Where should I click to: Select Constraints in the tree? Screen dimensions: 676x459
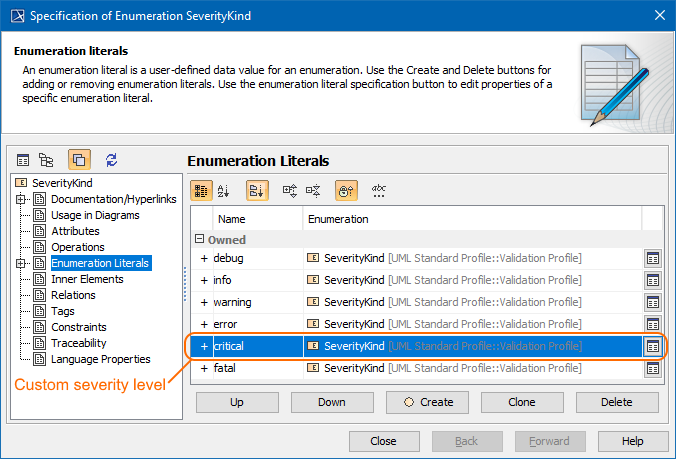[x=79, y=327]
